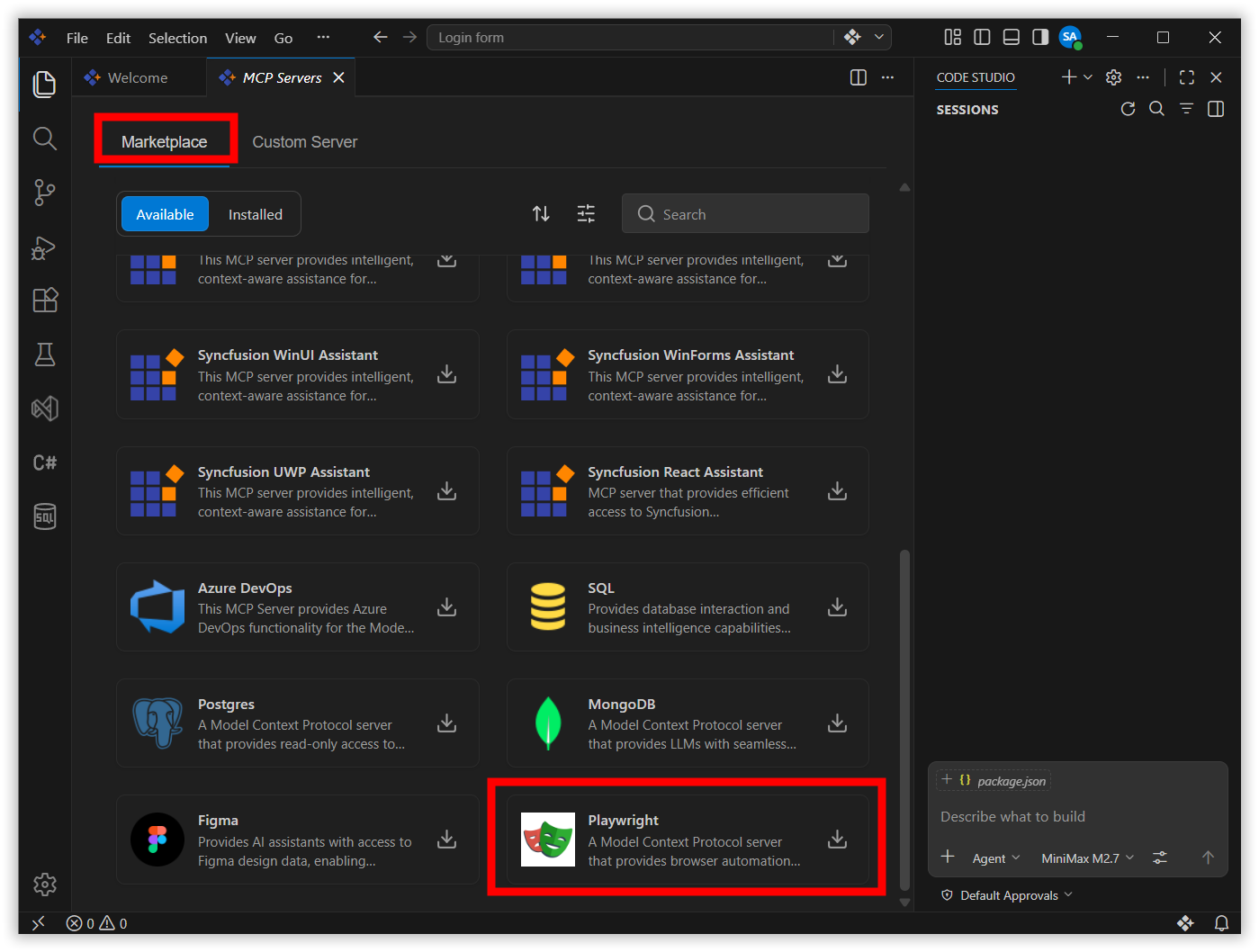
Task: Filter the sessions list
Action: coord(1186,109)
